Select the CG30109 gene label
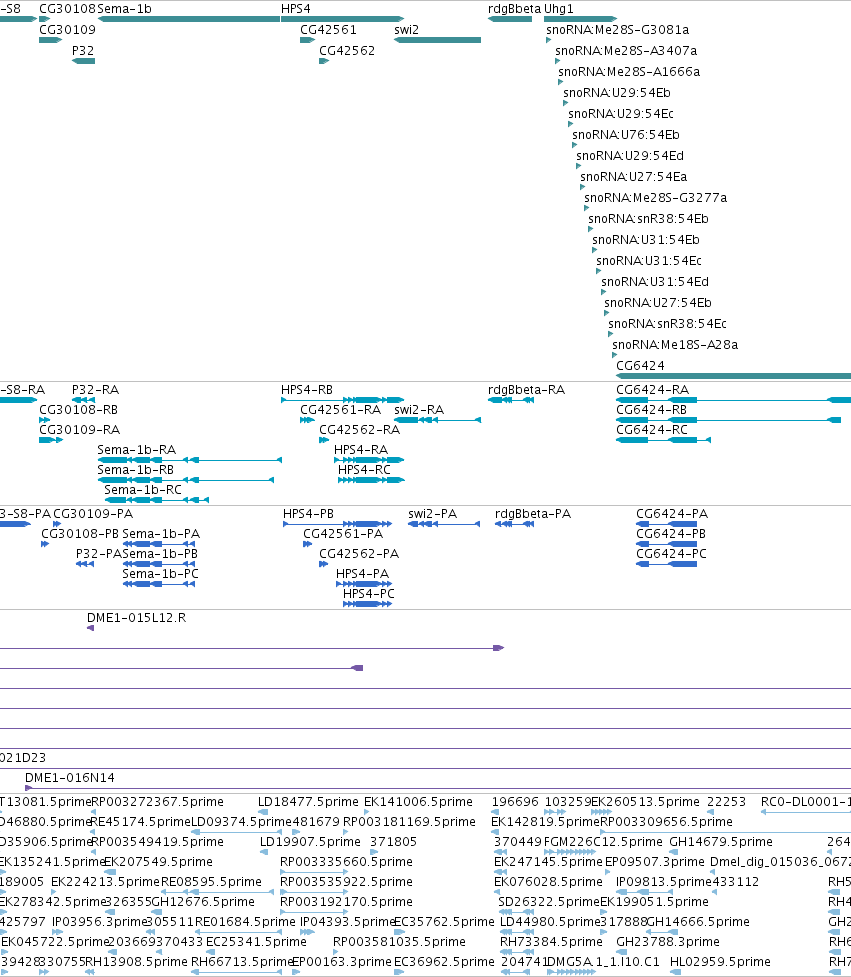 [67, 29]
